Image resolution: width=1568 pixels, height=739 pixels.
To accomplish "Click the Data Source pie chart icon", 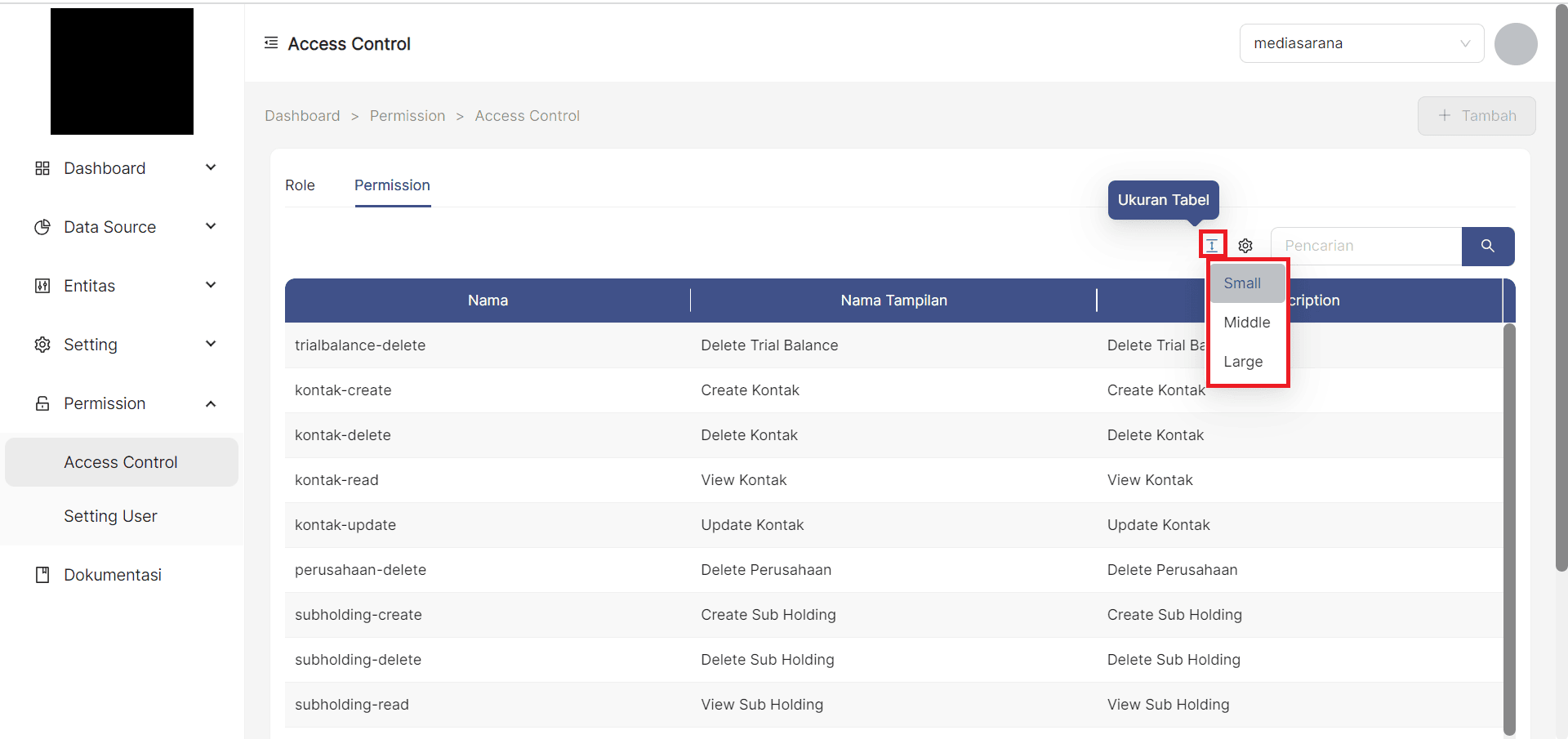I will pyautogui.click(x=42, y=227).
